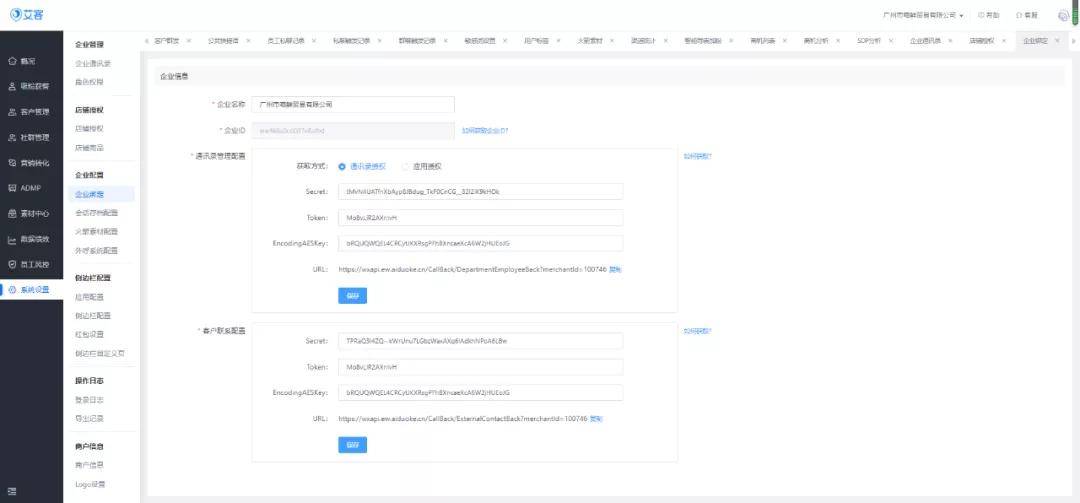Switch to the SOP分析 tab
This screenshot has height=503, width=1080.
point(869,41)
